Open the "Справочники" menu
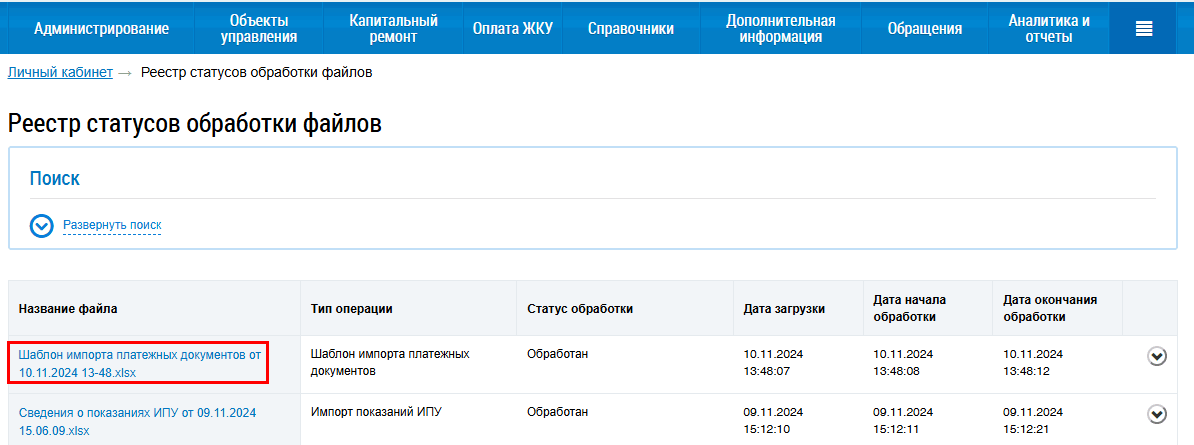 630,29
